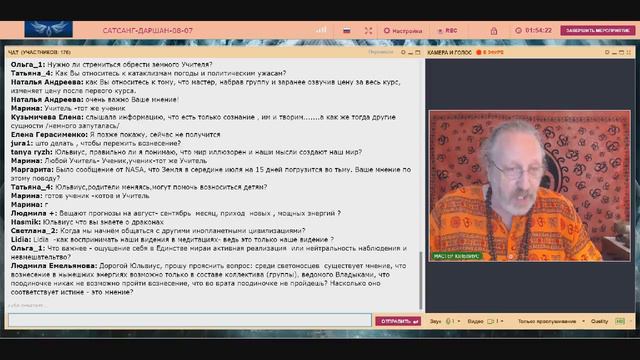Click Lidia's message about видения в медитациях

pos(172,240)
